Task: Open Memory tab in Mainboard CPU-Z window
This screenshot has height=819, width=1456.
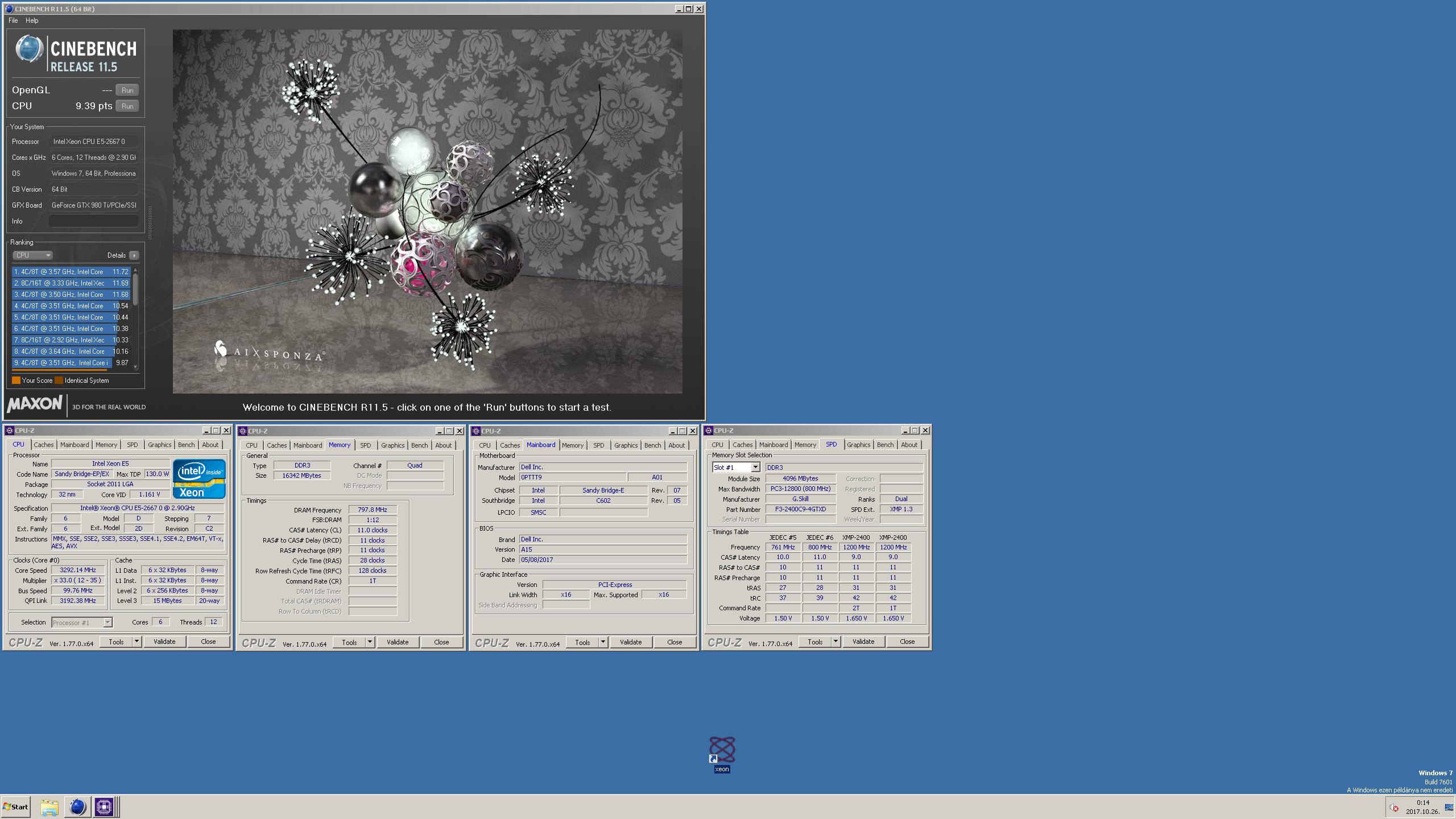Action: (573, 445)
